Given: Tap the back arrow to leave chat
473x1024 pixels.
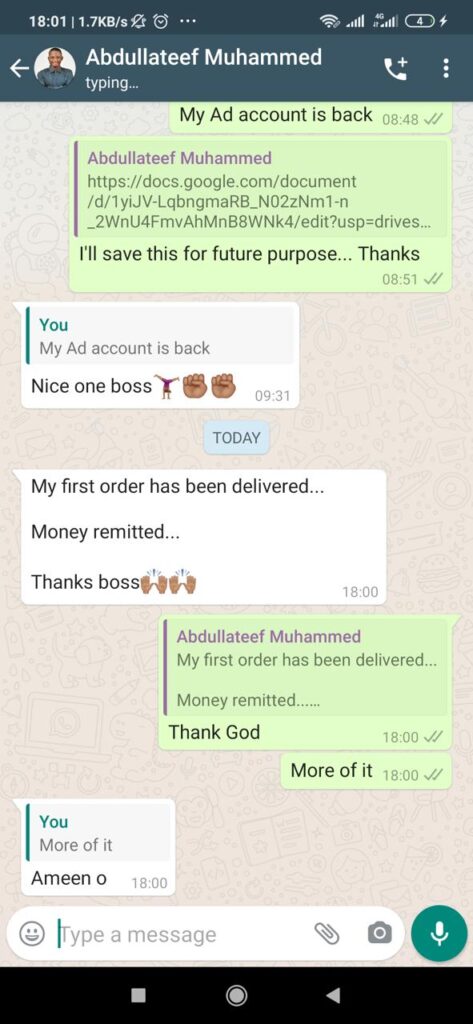Looking at the screenshot, I should (19, 68).
